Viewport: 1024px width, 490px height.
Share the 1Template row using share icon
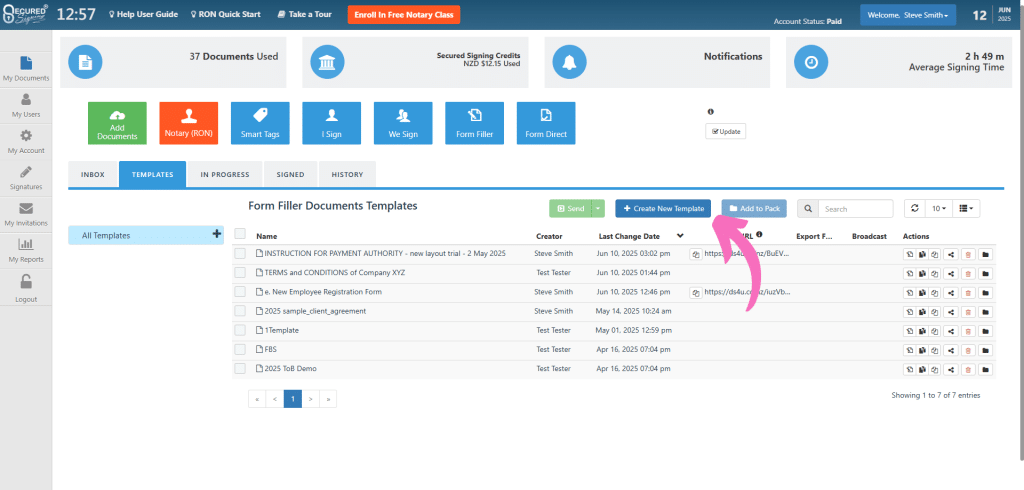pos(949,330)
